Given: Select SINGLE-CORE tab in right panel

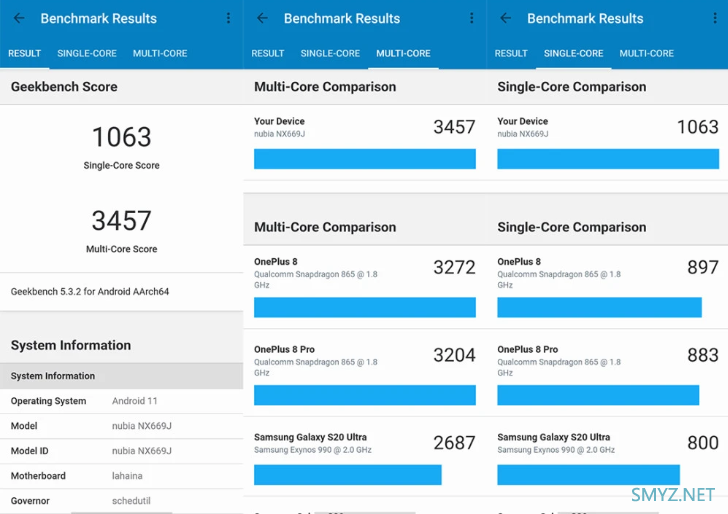Looking at the screenshot, I should pyautogui.click(x=573, y=53).
